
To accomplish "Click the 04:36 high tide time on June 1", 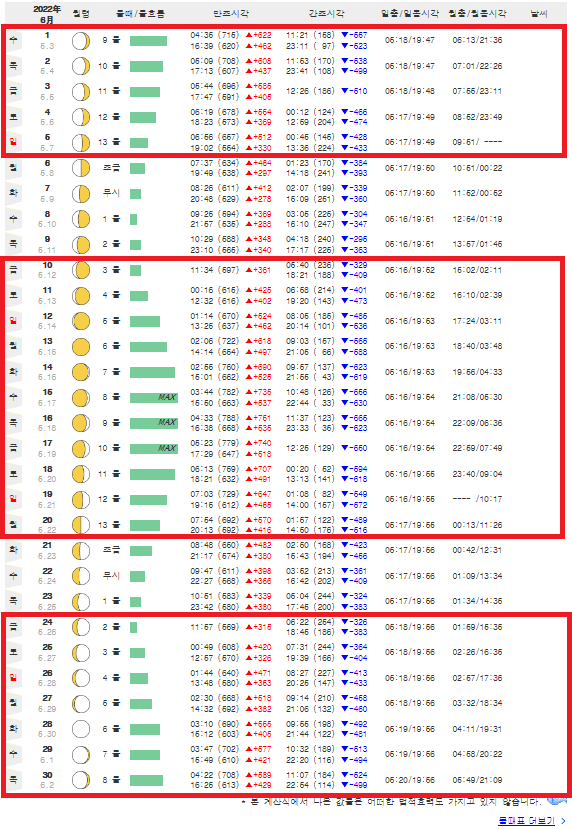I will [202, 35].
